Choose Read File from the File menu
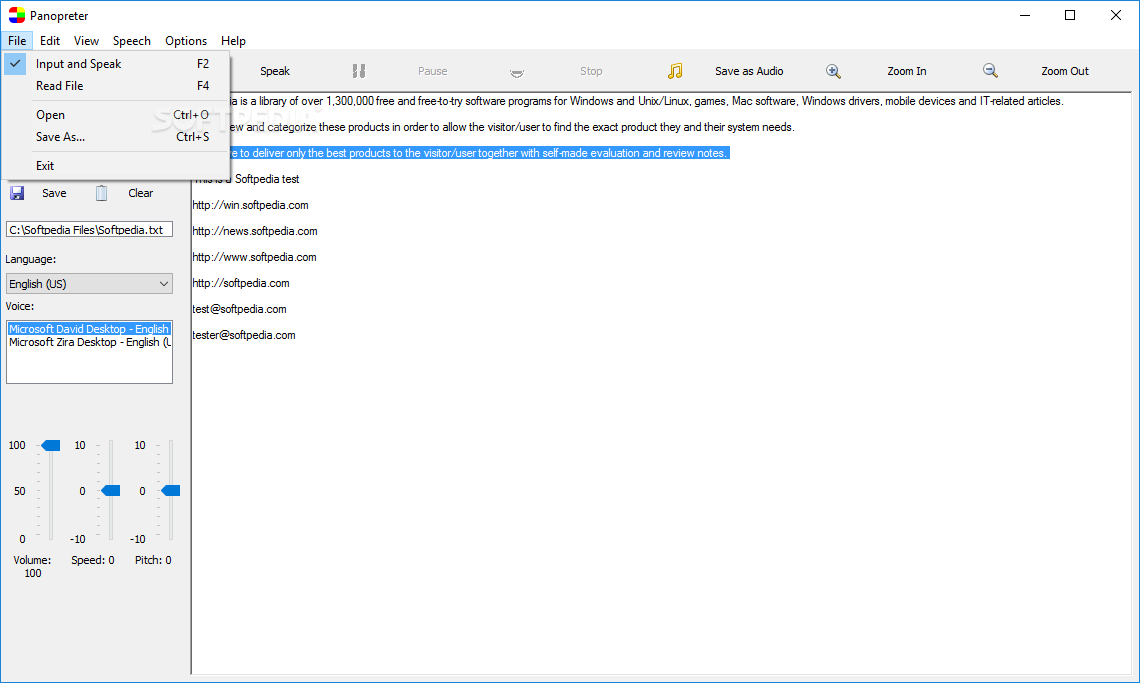The image size is (1140, 683). pos(116,86)
